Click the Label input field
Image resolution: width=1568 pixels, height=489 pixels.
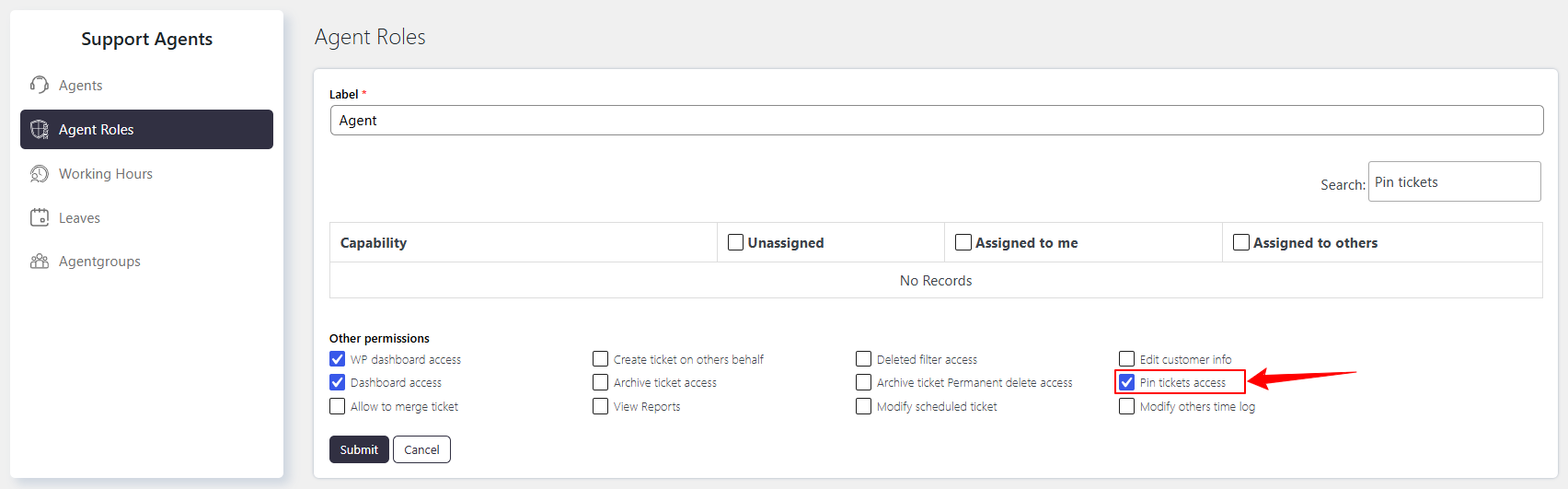[937, 121]
